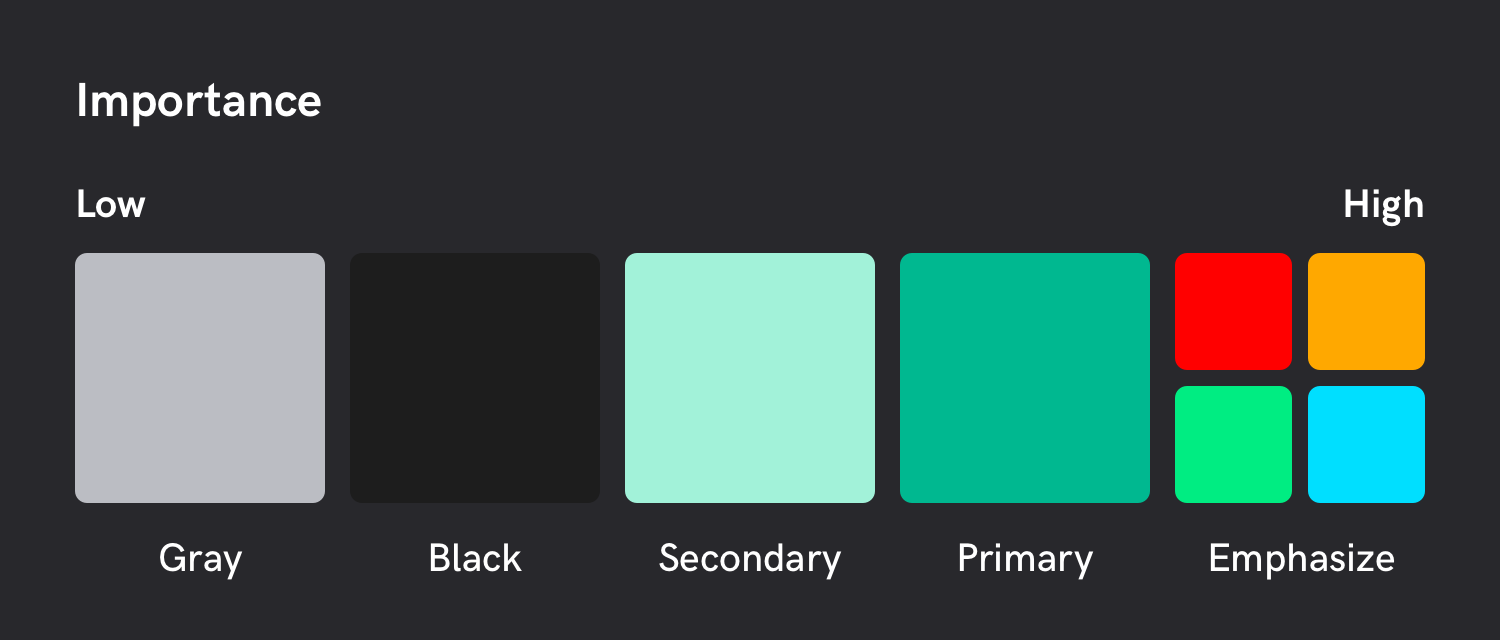Select the "Secondary" label text
The width and height of the screenshot is (1500, 640).
(750, 558)
